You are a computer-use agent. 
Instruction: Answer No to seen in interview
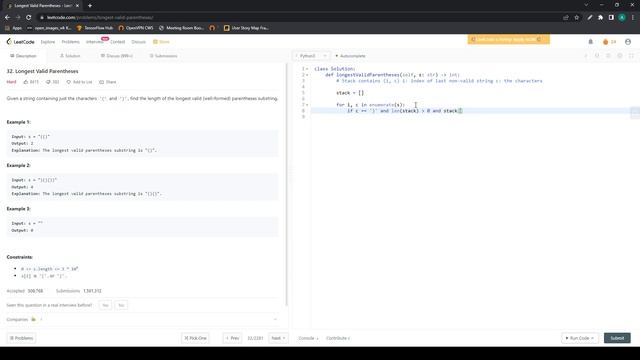tap(121, 305)
